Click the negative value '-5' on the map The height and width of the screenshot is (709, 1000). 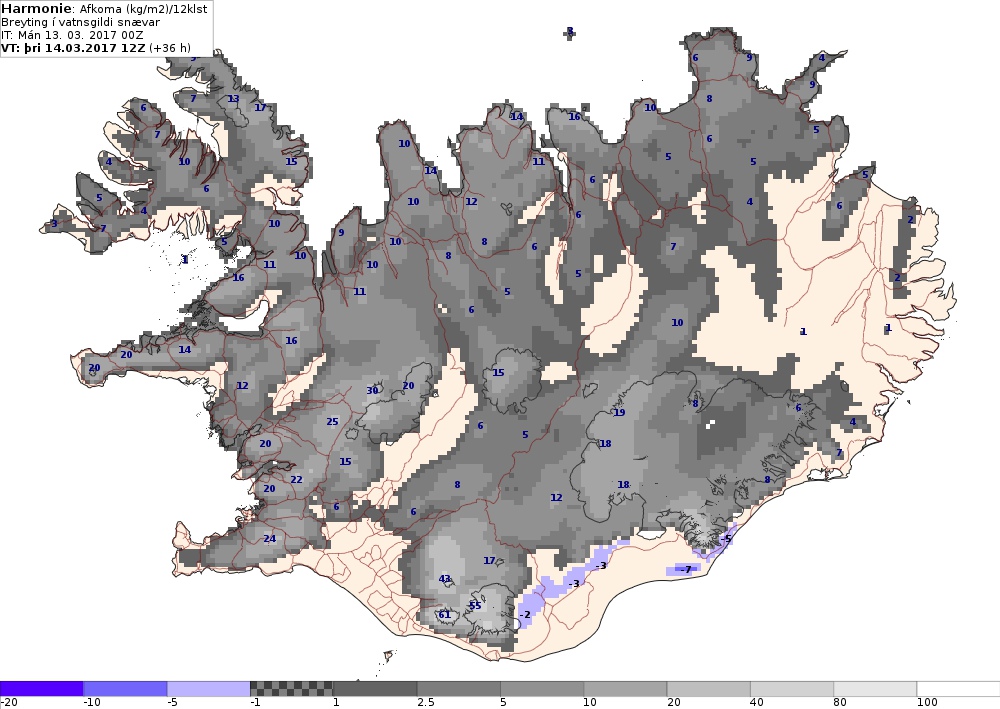[725, 539]
